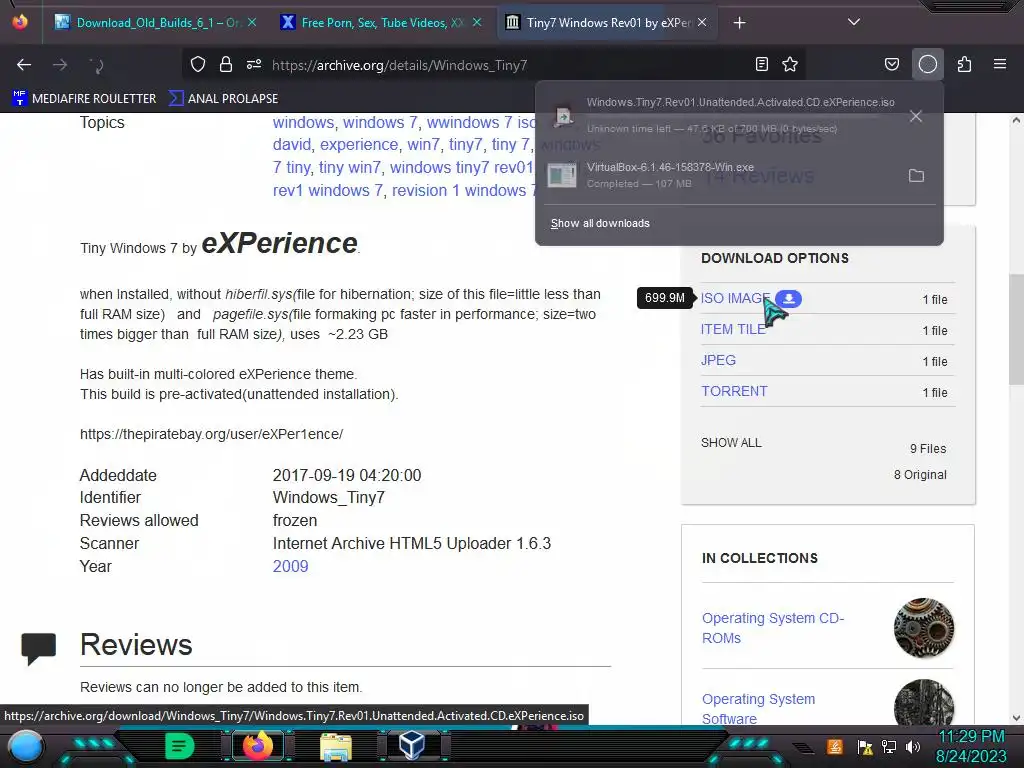Open the list all tabs dropdown
The height and width of the screenshot is (768, 1024).
click(x=854, y=22)
